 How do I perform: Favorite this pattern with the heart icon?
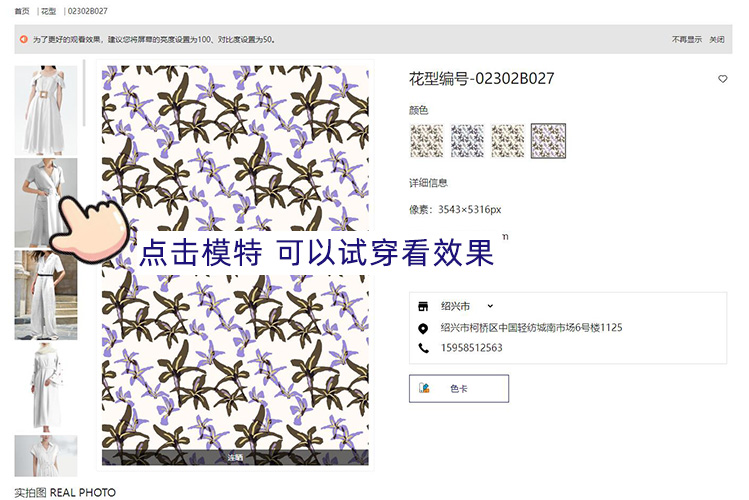722,79
